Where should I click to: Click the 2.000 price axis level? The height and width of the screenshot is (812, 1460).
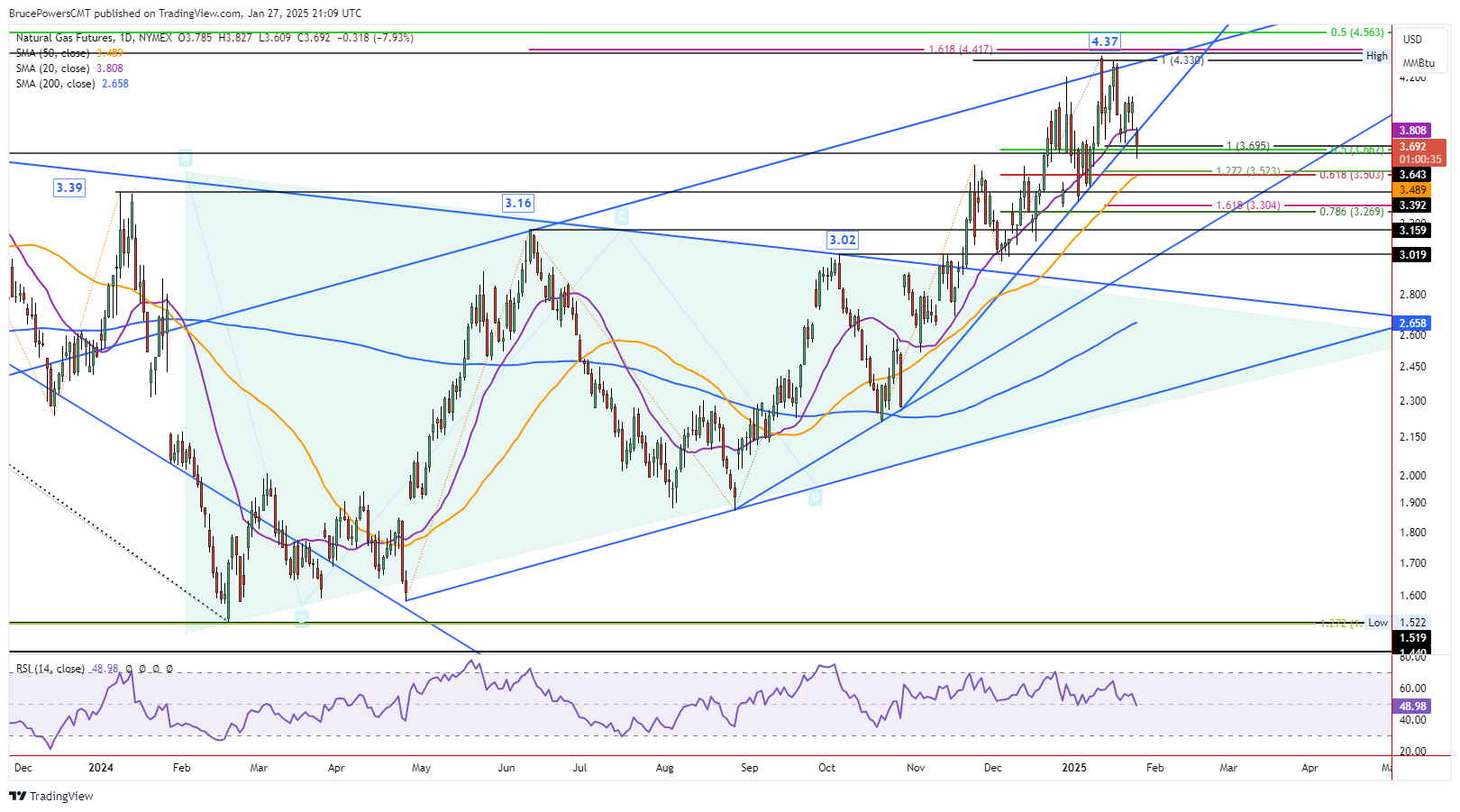click(1412, 476)
